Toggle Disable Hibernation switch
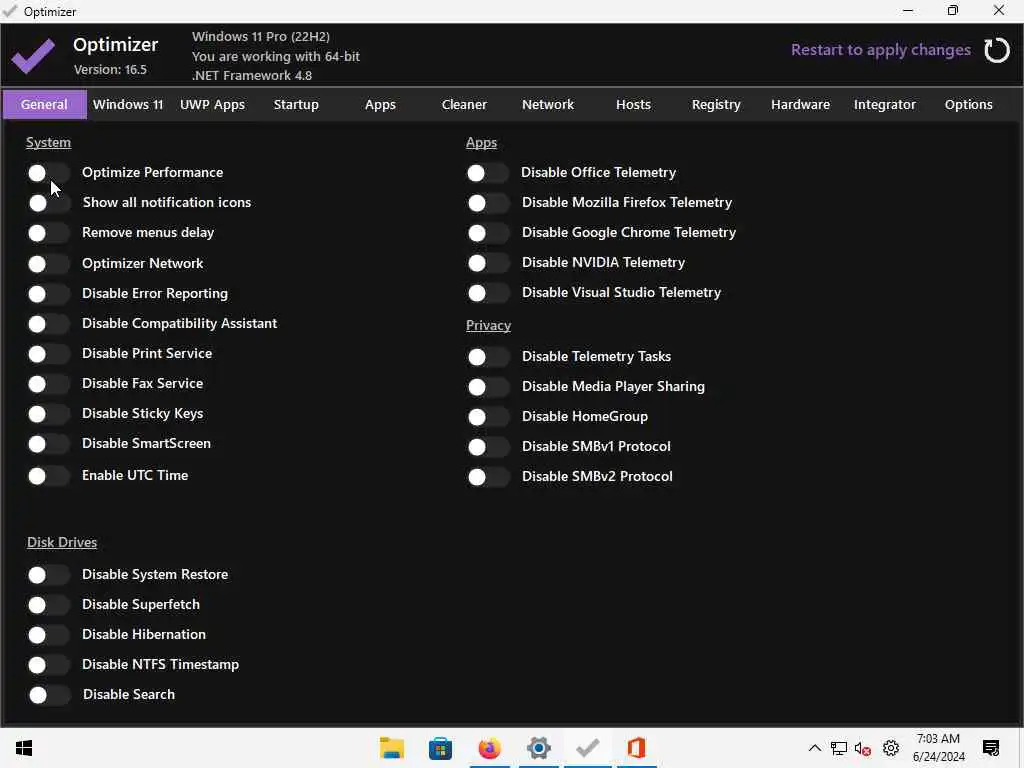The width and height of the screenshot is (1024, 768). coord(48,635)
